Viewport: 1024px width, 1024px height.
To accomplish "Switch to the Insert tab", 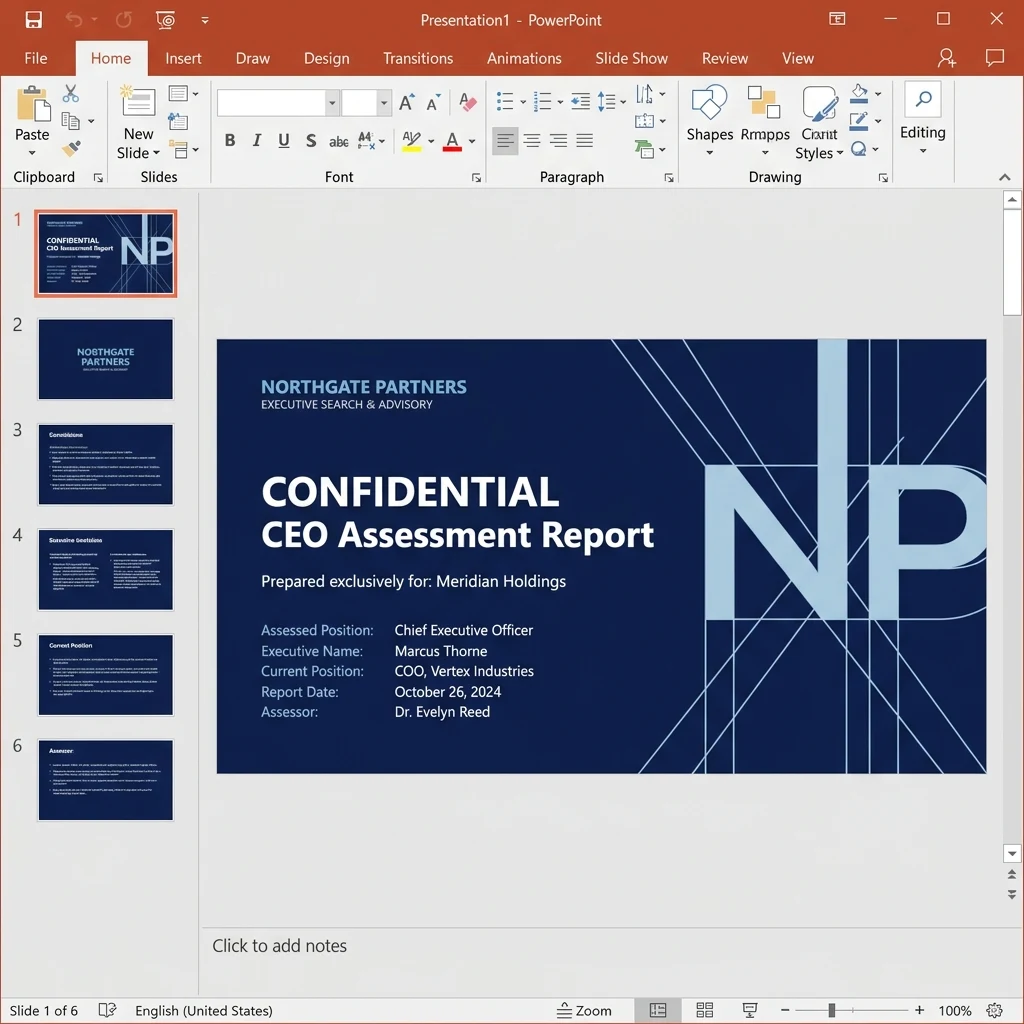I will pos(184,58).
